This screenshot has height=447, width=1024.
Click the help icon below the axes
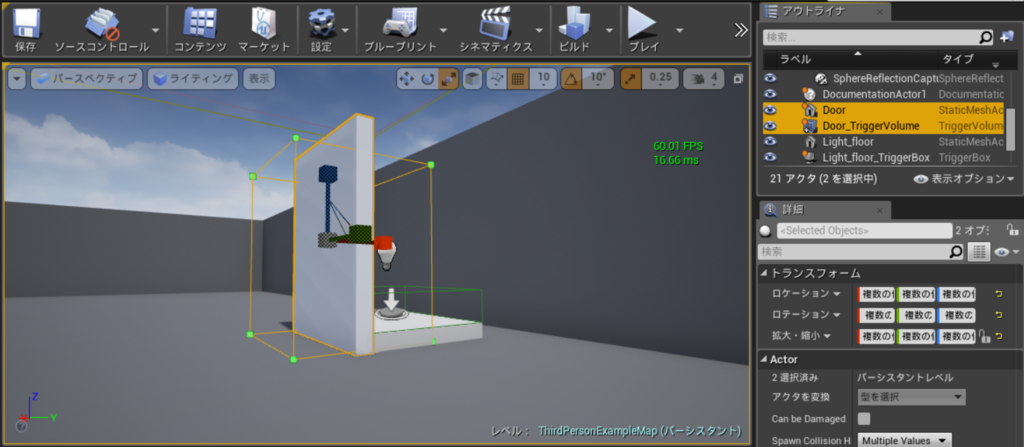[x=21, y=427]
